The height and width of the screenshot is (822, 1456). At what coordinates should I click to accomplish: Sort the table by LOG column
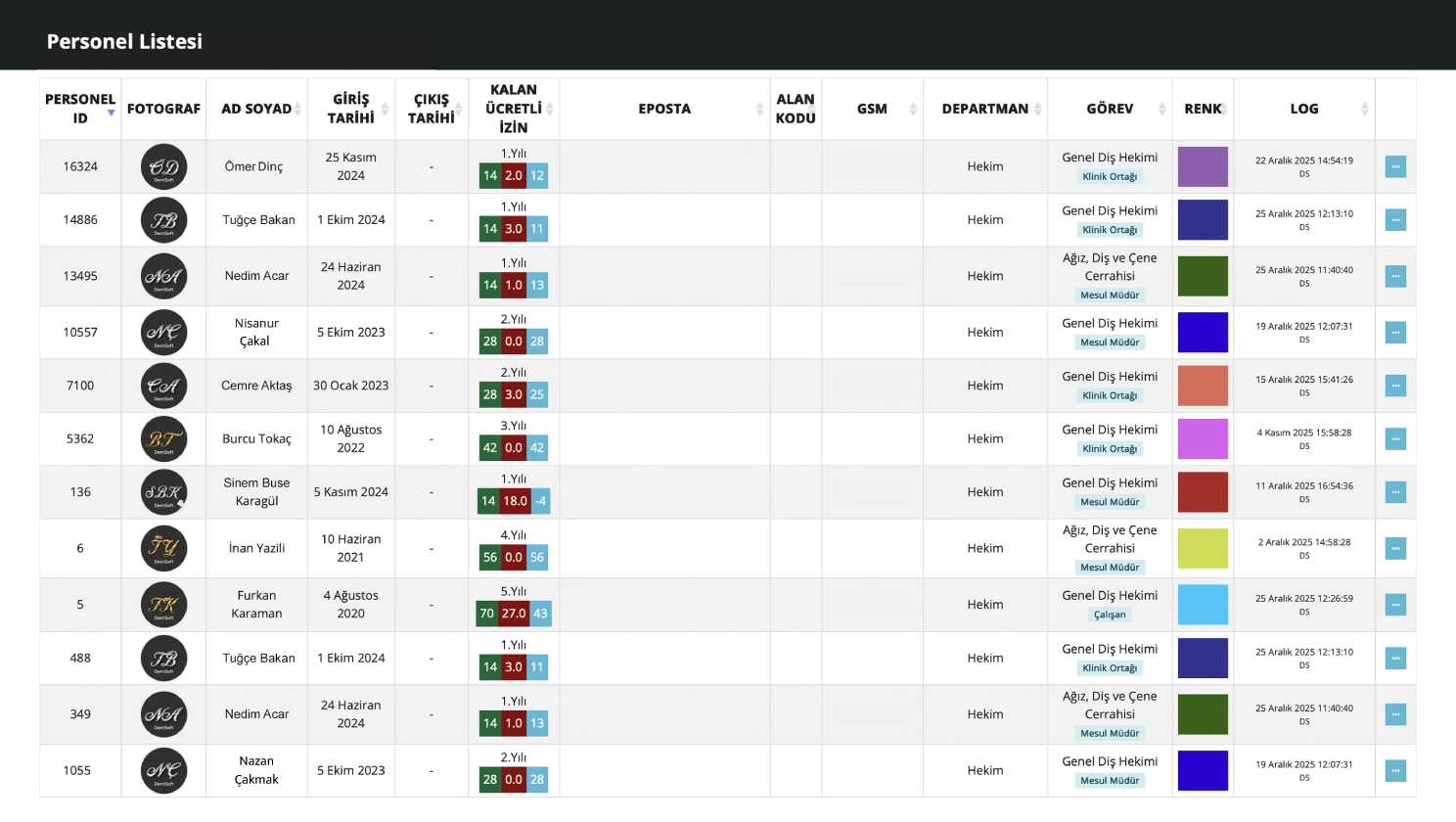pos(1303,109)
